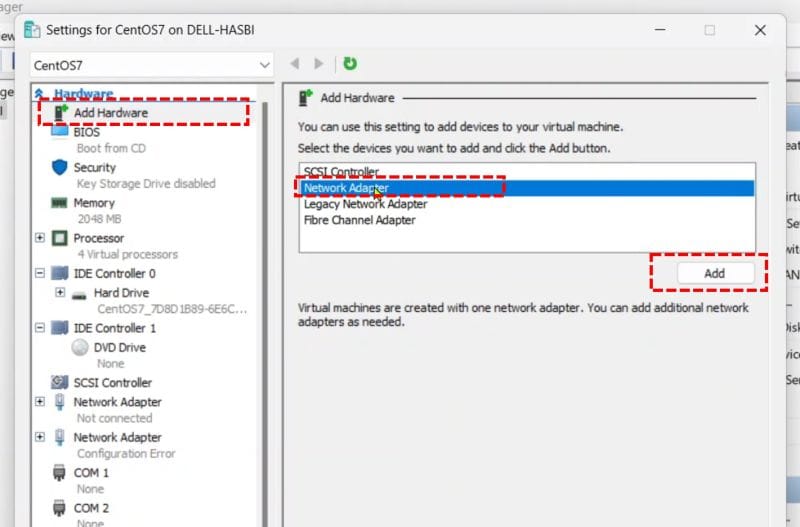
Task: Expand the Hard Drive tree node
Action: pos(60,293)
